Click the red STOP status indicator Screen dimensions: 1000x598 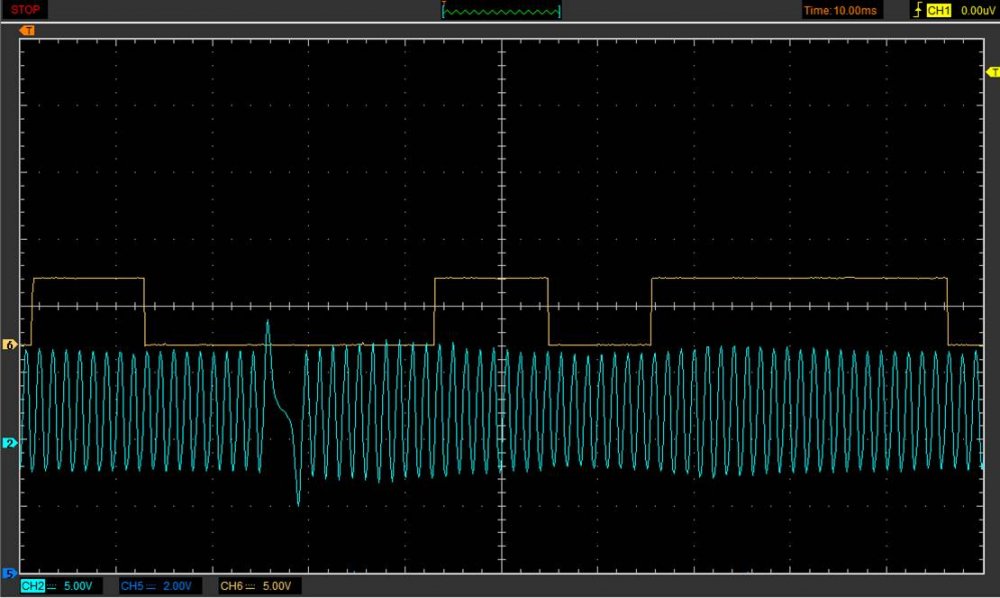[25, 10]
